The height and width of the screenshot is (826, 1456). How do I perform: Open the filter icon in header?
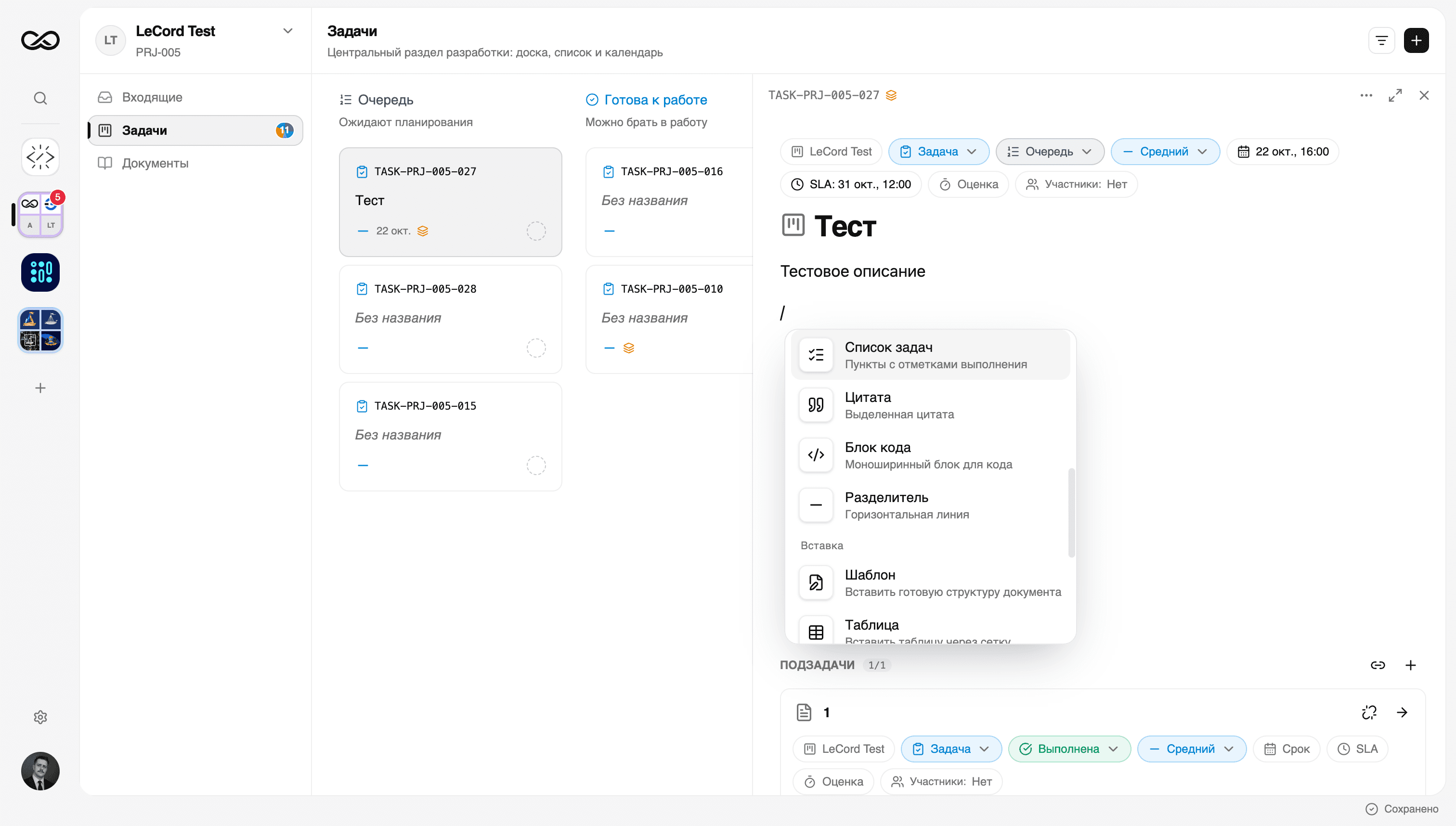click(1382, 40)
